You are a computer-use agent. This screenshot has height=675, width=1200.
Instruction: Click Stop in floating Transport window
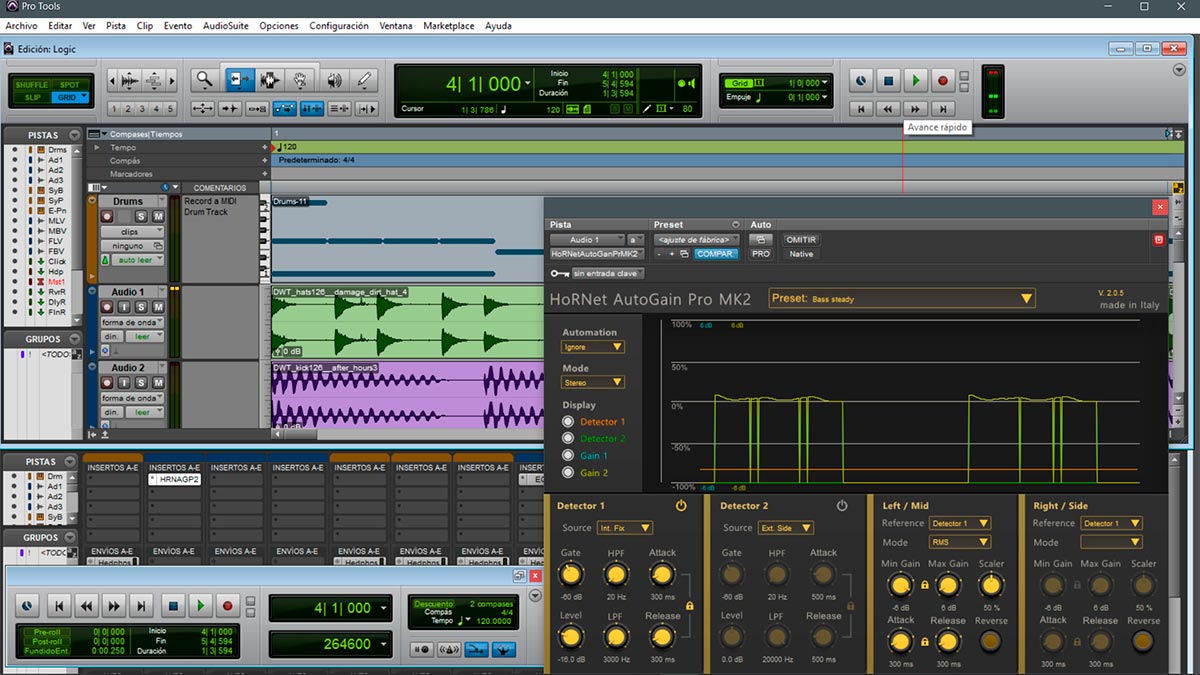coord(172,605)
